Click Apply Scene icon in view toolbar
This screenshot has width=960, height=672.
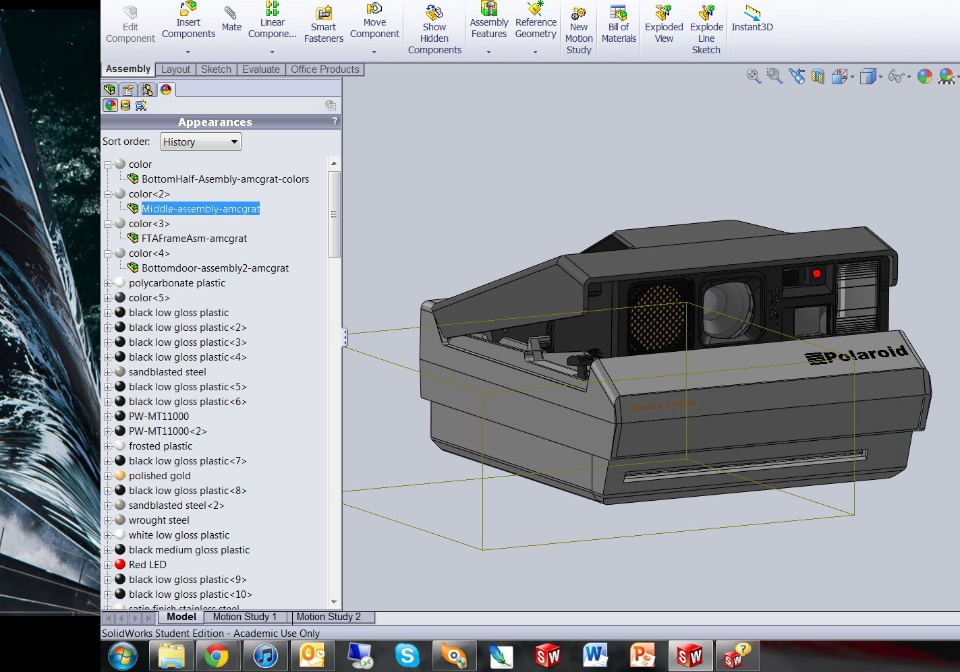946,77
